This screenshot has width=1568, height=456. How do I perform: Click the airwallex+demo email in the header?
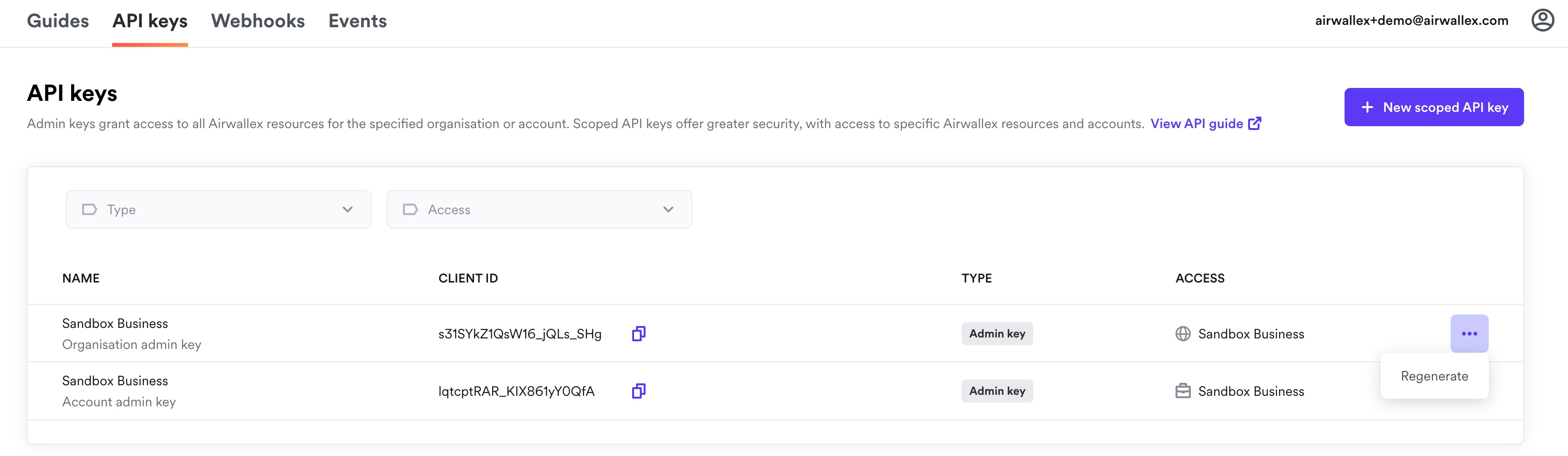coord(1412,20)
